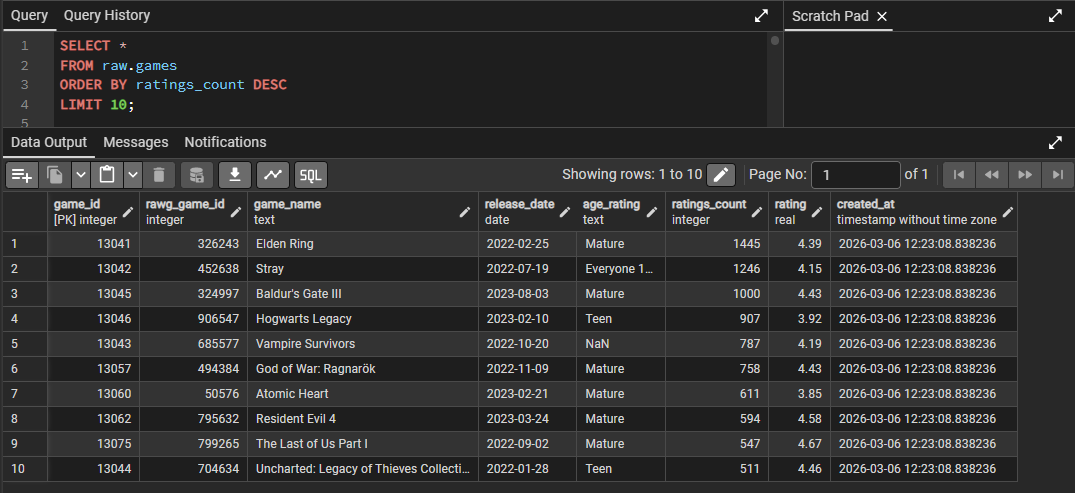Click the Uncharted: Legacy of Thieves cell

click(363, 469)
